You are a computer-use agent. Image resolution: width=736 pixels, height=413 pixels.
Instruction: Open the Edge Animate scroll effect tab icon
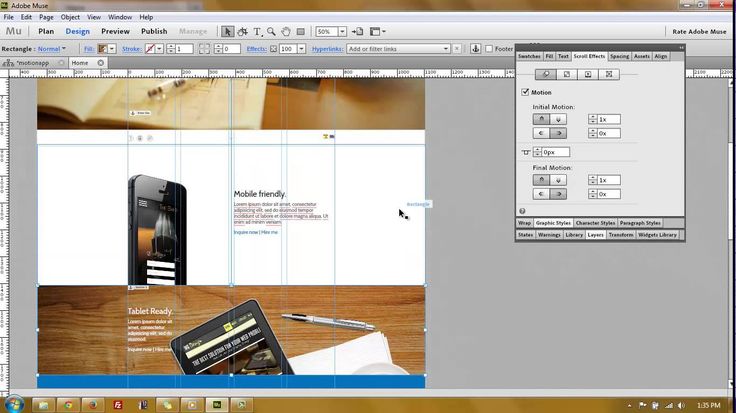(609, 74)
